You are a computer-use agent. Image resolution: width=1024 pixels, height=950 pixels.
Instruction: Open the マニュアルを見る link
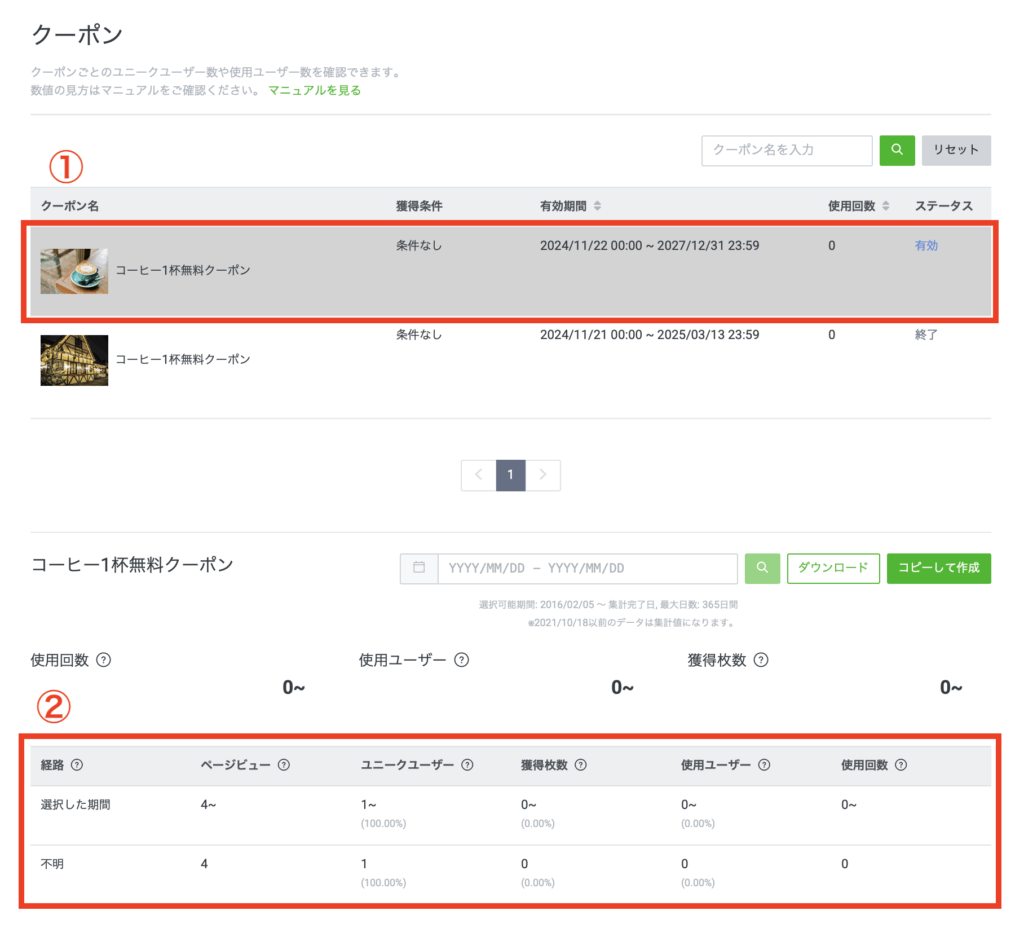pos(314,90)
